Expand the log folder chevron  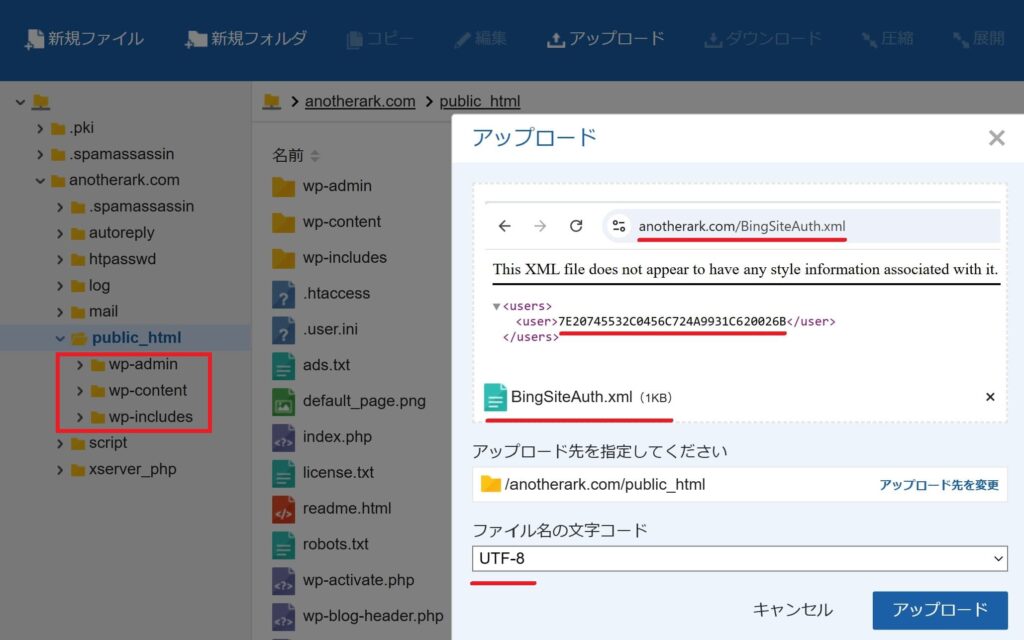tap(59, 286)
